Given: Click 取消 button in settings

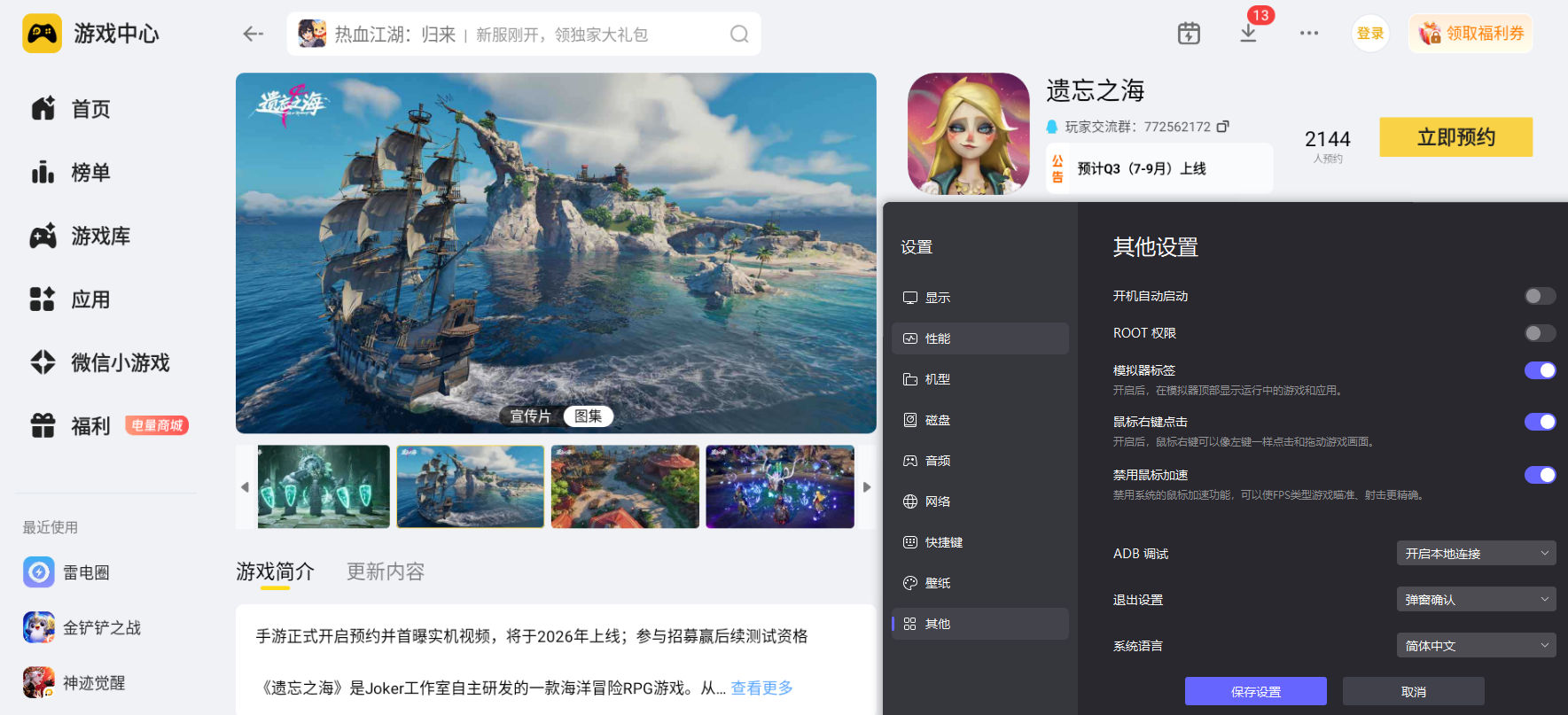Looking at the screenshot, I should [1413, 692].
